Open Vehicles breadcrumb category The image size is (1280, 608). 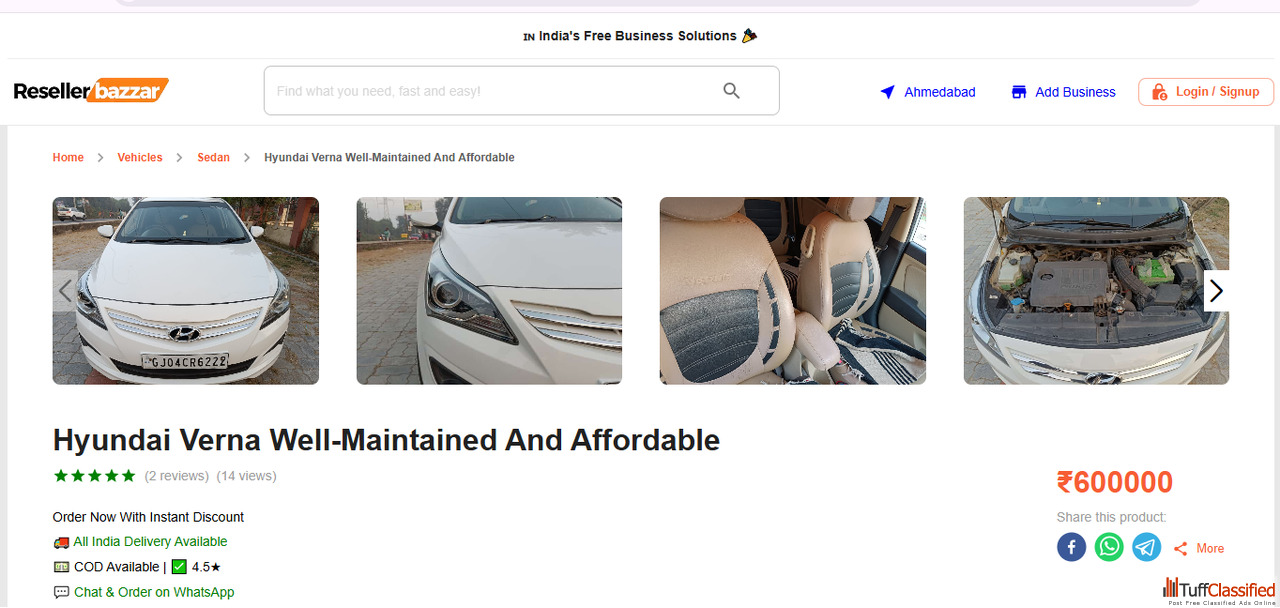click(x=140, y=158)
